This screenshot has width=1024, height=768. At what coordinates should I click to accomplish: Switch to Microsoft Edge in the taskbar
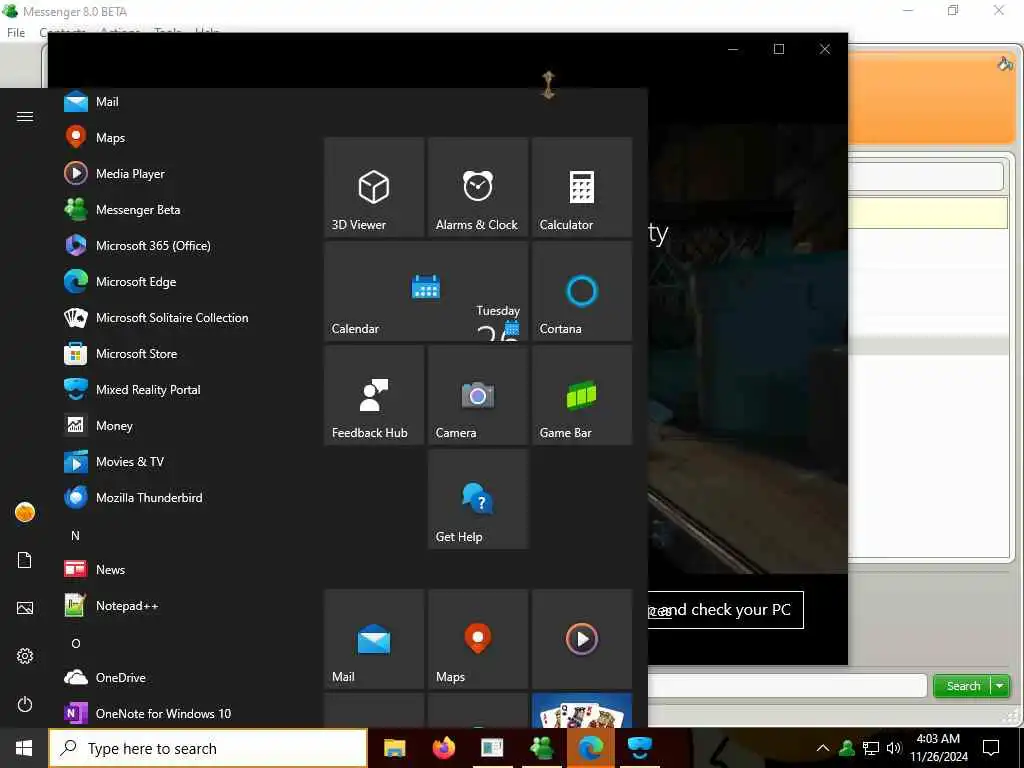click(590, 748)
